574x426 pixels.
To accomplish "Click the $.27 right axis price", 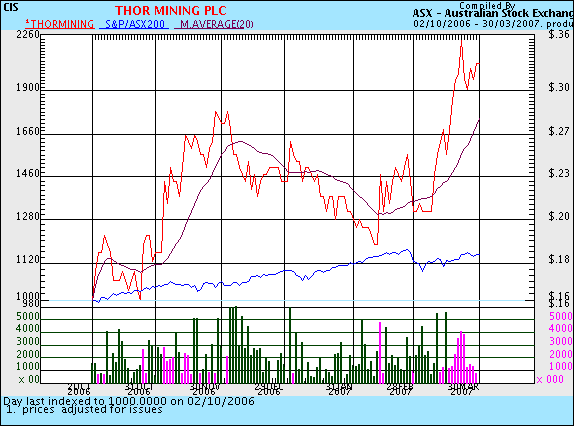I will coord(559,131).
